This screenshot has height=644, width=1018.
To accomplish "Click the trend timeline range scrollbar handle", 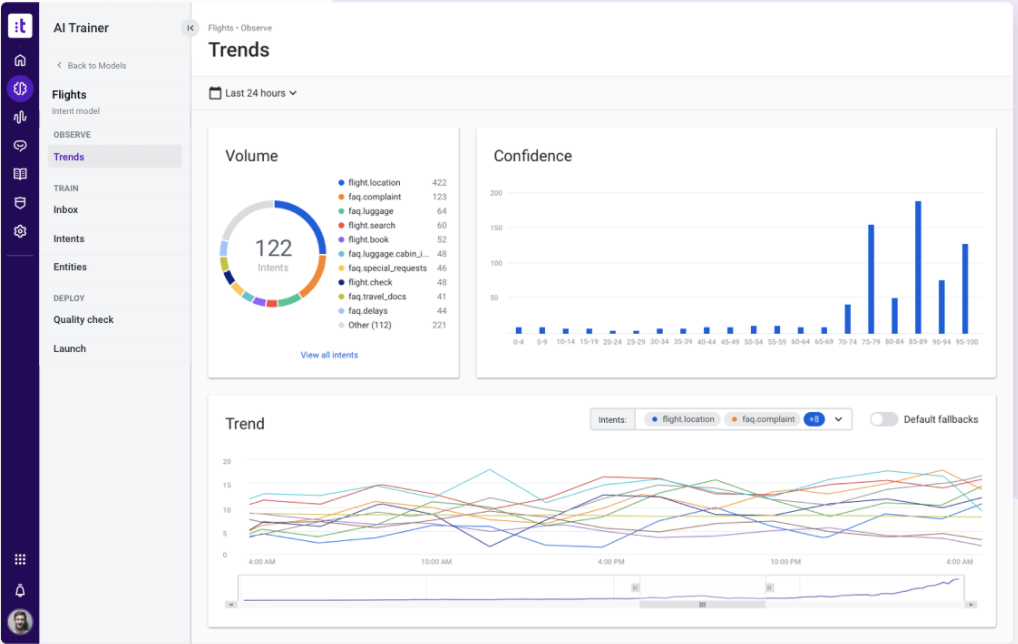I will click(x=702, y=604).
